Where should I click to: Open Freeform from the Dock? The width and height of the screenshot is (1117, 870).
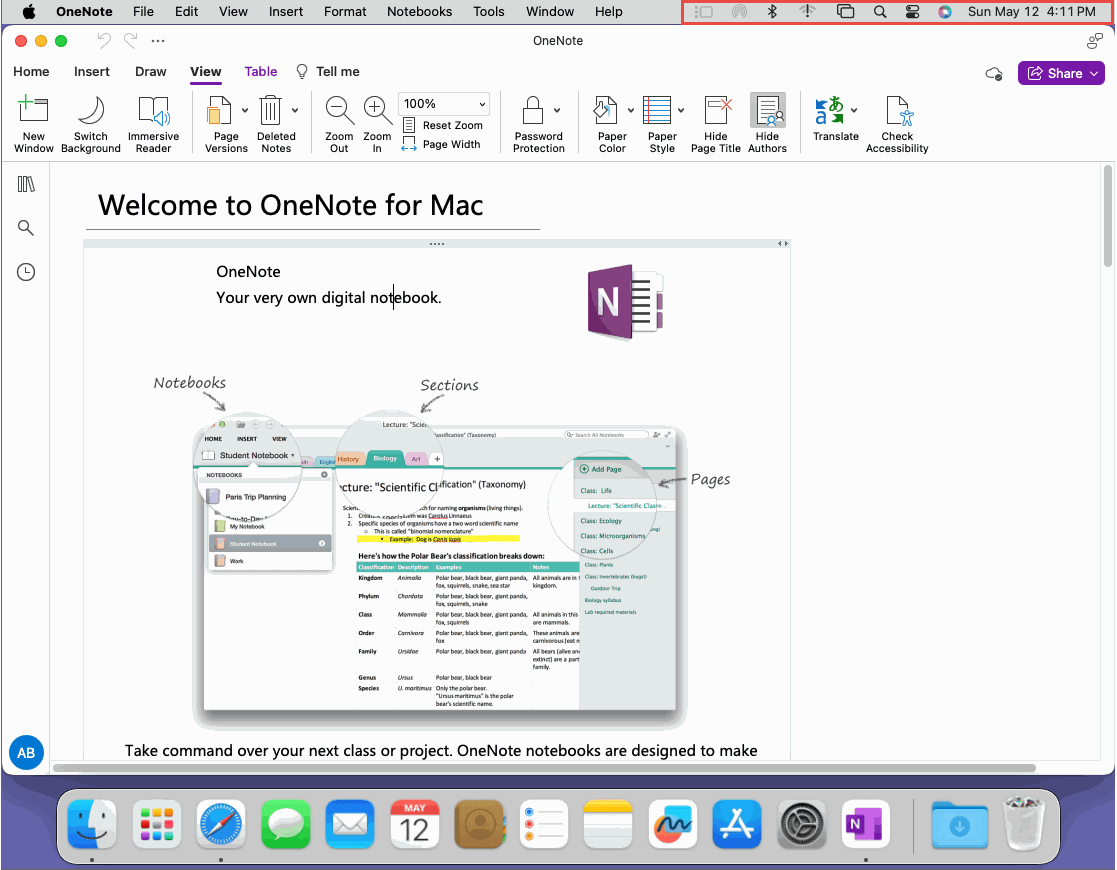(672, 824)
